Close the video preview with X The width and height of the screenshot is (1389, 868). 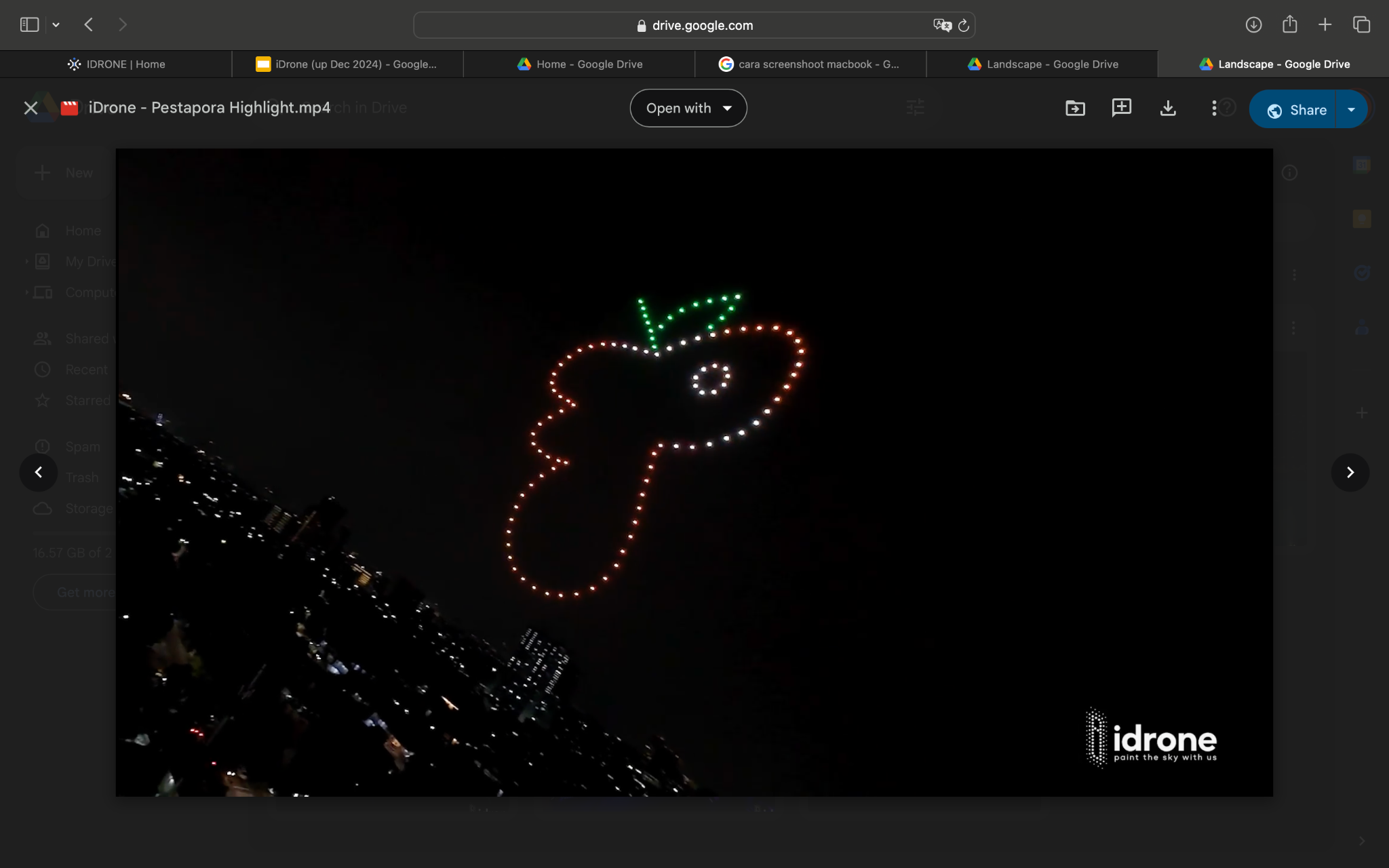coord(31,108)
